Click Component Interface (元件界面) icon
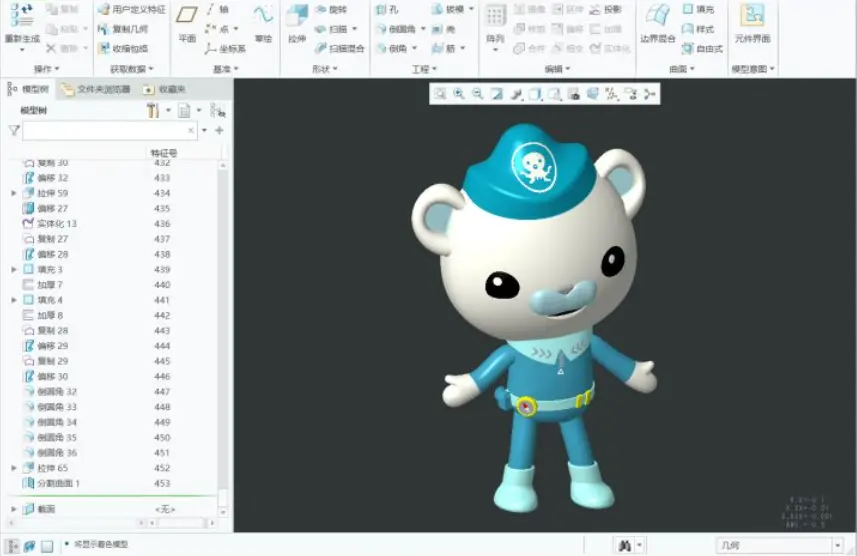857x556 pixels. tap(752, 15)
